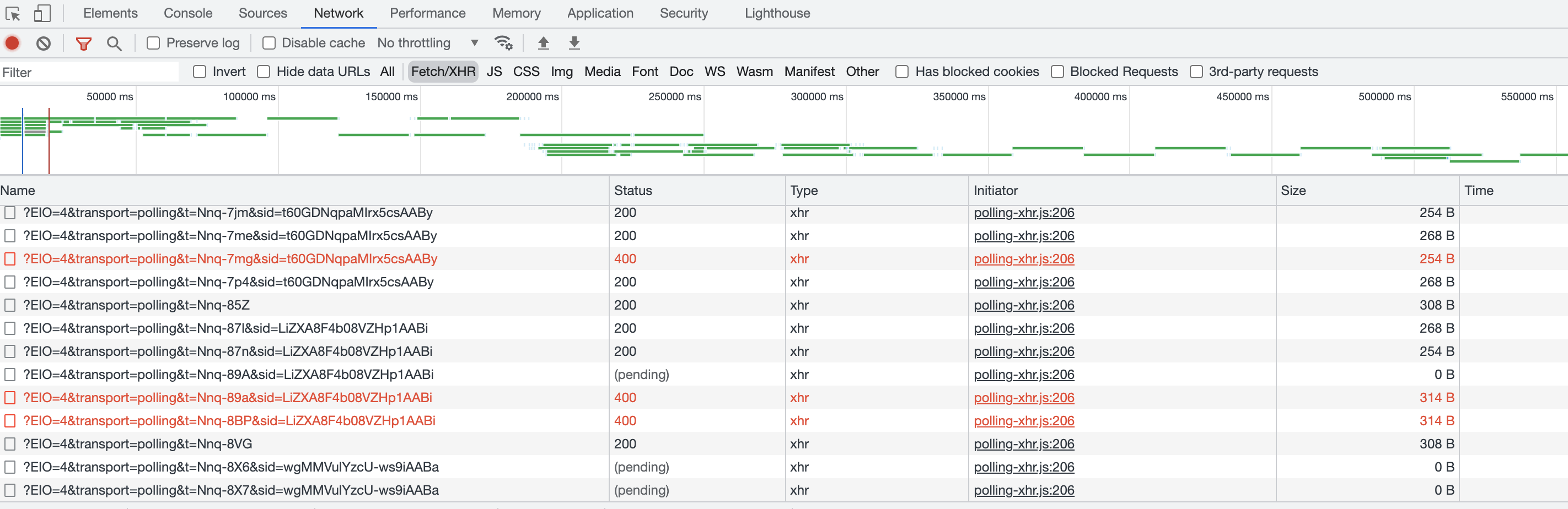Screen dimensions: 1568x509
Task: Select the WS request filter
Action: coord(715,71)
